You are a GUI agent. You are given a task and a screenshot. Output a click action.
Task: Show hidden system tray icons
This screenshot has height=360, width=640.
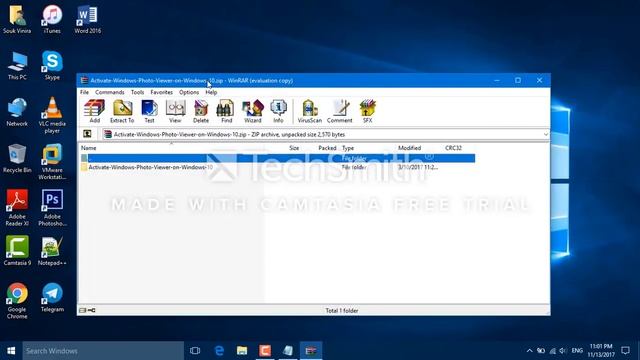pyautogui.click(x=529, y=351)
